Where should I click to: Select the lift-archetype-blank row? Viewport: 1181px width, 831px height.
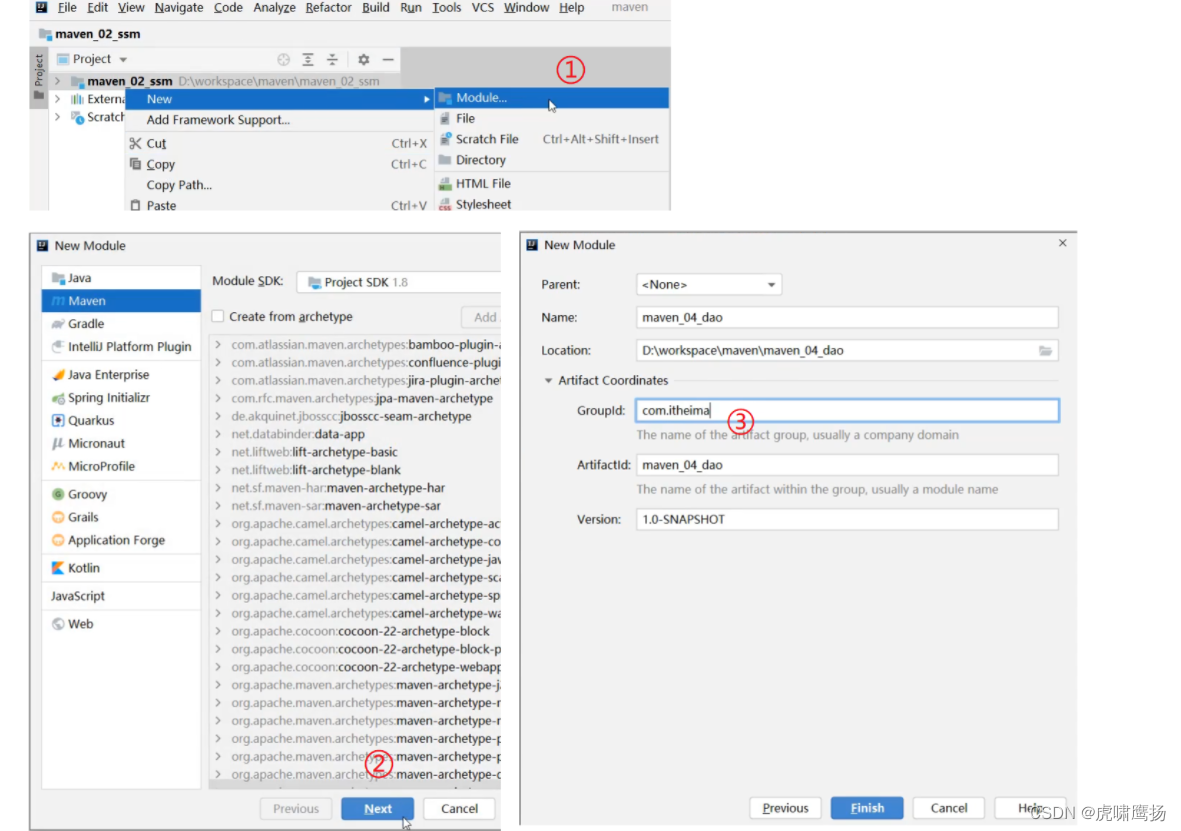point(356,470)
